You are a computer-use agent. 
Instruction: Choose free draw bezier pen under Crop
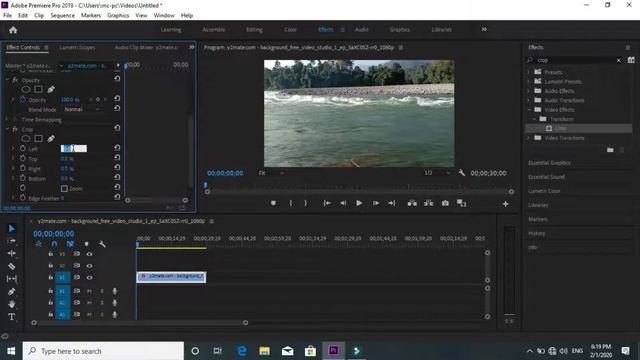click(x=51, y=139)
